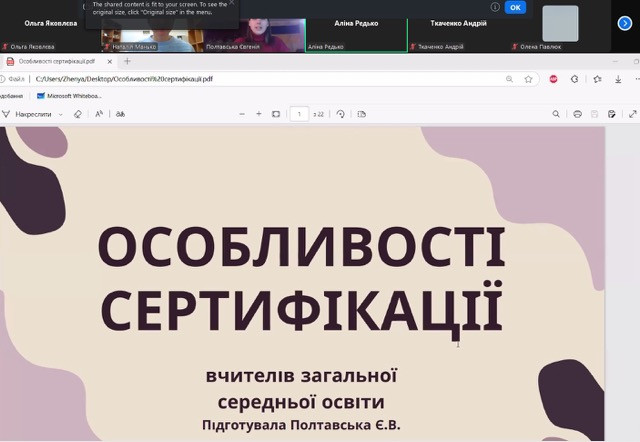Open the page view options icon
Screen dimensions: 640x442
(361, 114)
